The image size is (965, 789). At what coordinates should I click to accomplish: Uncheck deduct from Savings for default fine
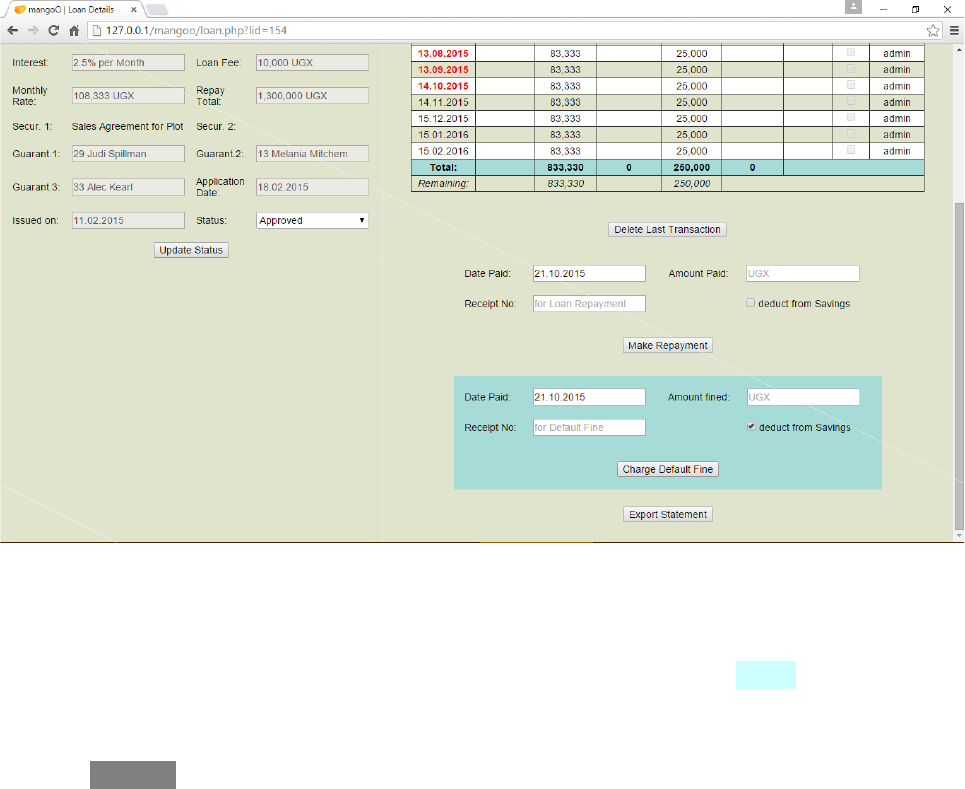(x=751, y=427)
